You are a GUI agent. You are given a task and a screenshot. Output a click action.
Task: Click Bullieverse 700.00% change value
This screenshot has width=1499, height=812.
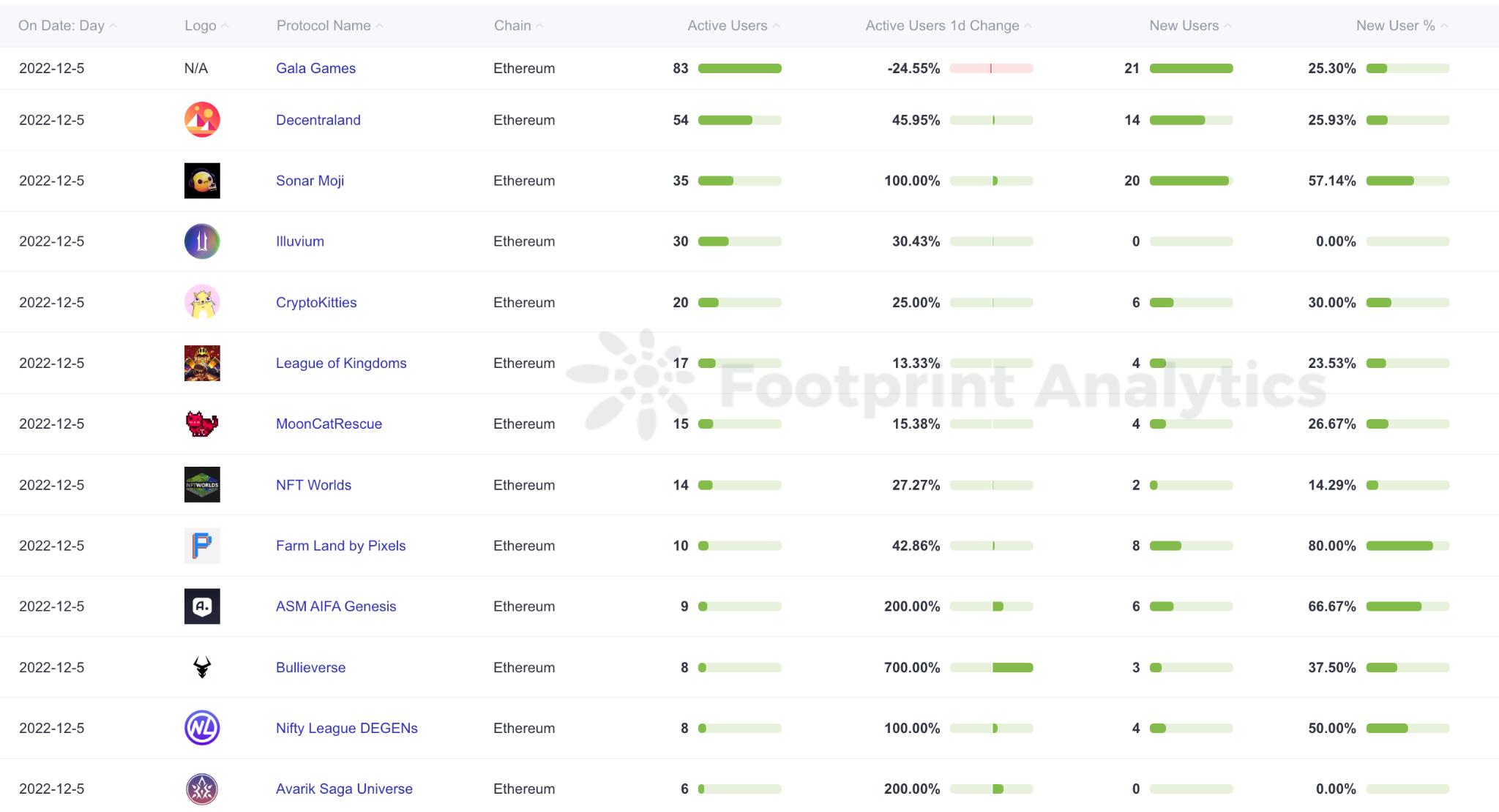tap(912, 667)
